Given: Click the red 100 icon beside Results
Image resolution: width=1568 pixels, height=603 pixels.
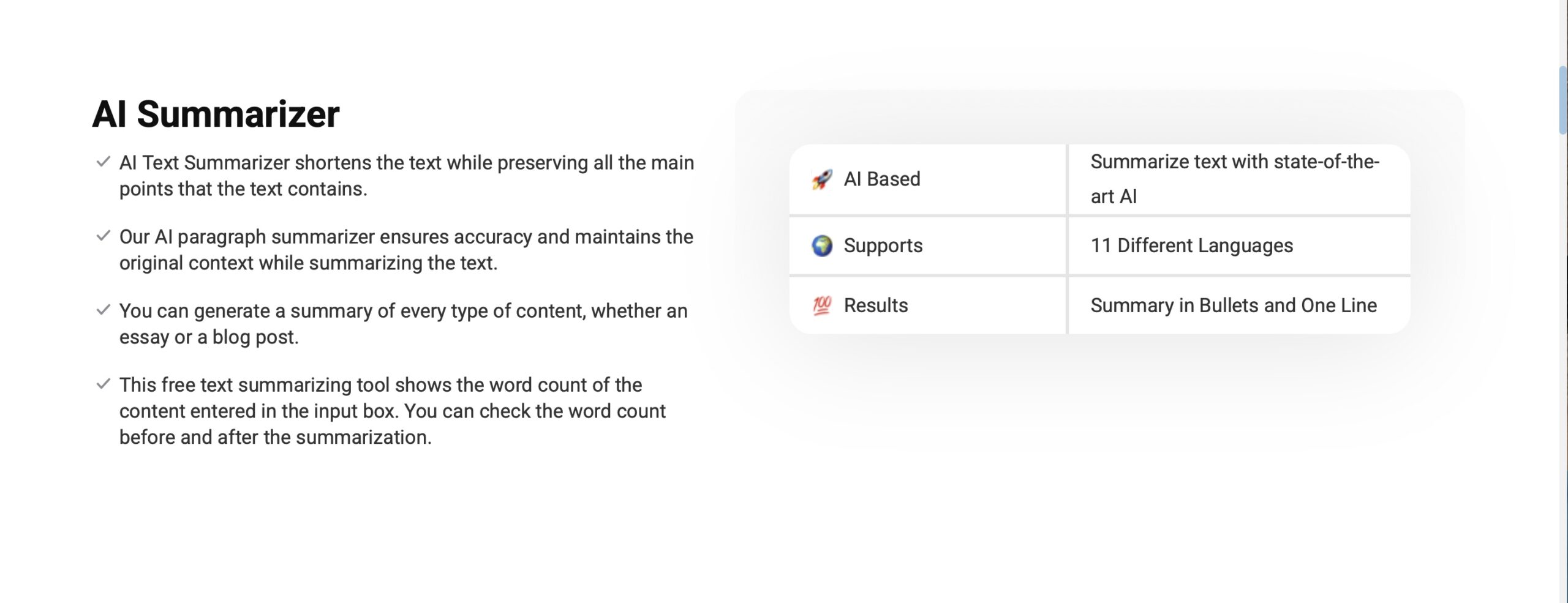Looking at the screenshot, I should pyautogui.click(x=821, y=305).
